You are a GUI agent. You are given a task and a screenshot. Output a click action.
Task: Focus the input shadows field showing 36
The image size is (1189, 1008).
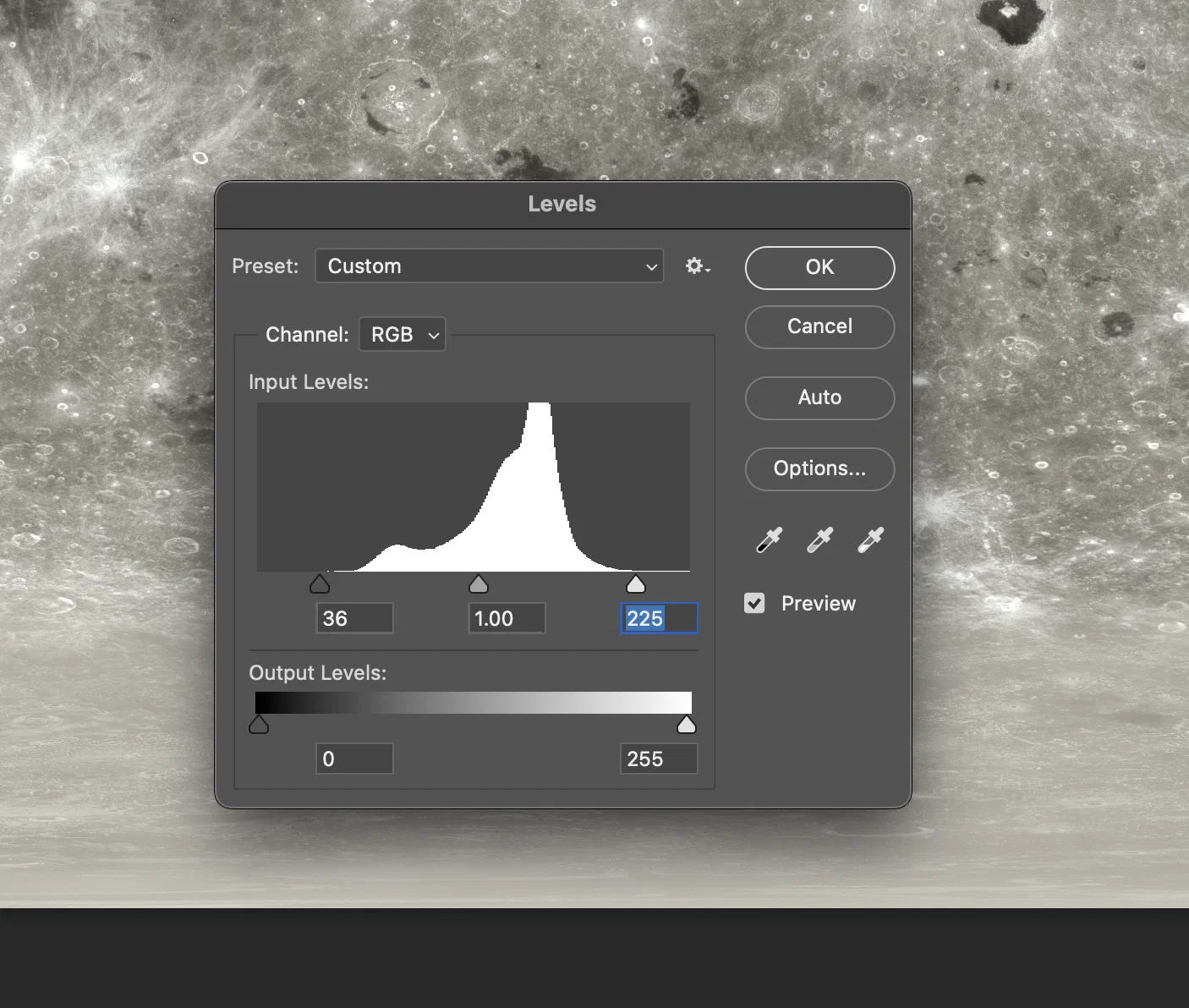pyautogui.click(x=354, y=618)
